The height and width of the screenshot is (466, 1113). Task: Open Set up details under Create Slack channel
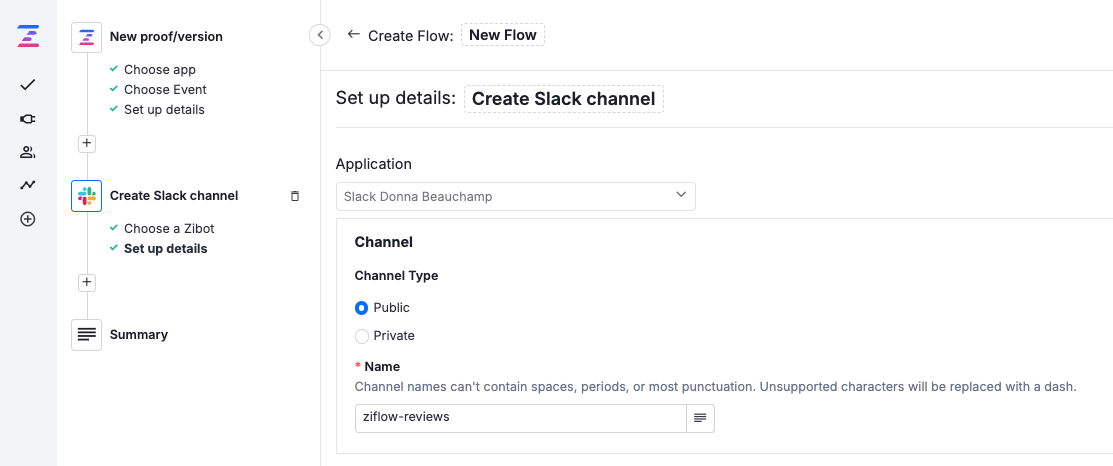[165, 248]
